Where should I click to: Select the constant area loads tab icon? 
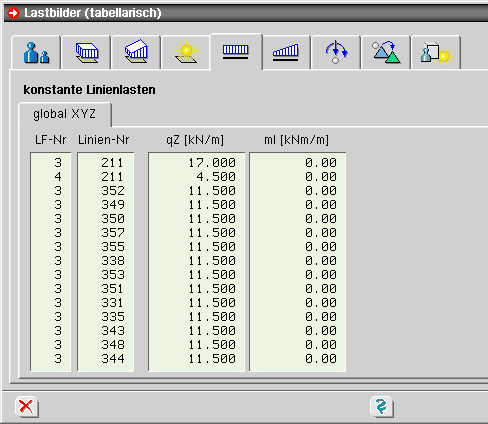86,53
